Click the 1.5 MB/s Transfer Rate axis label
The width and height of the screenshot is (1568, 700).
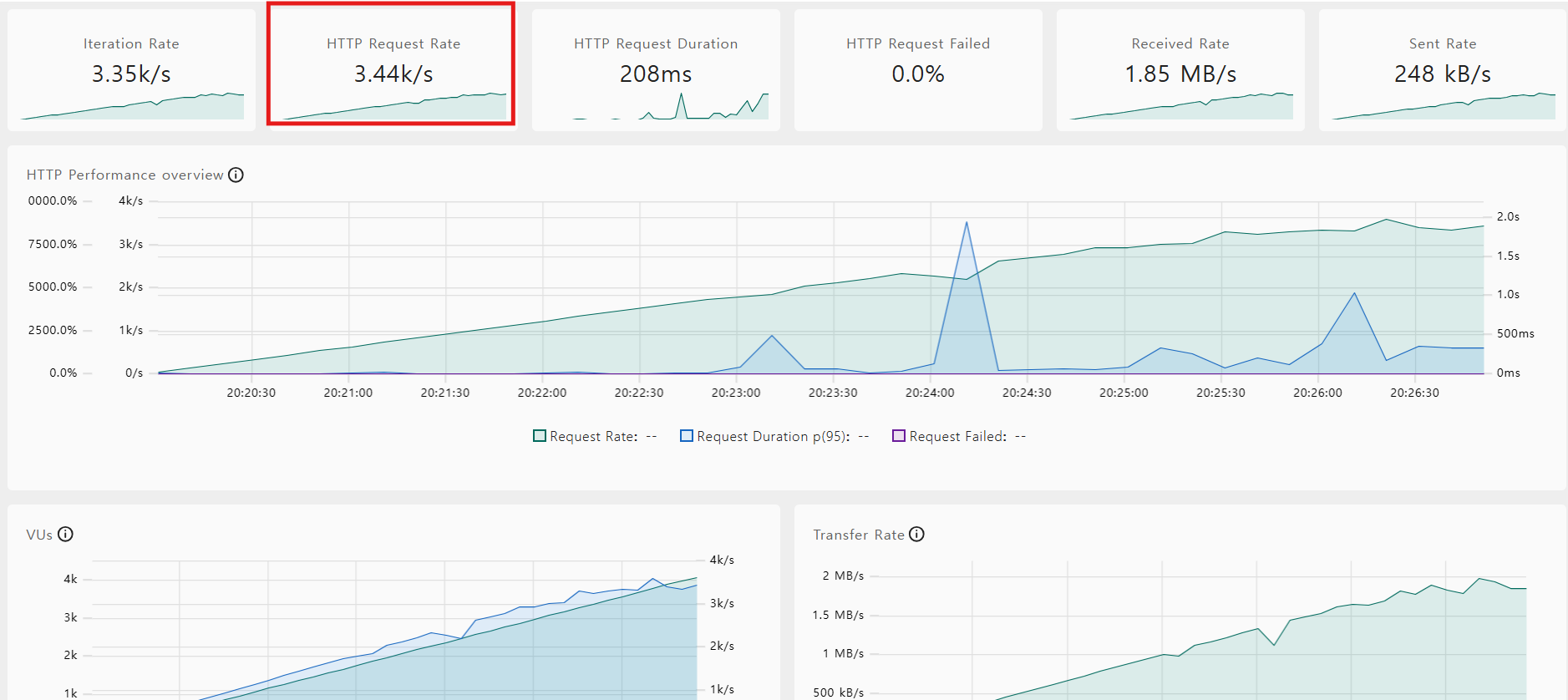coord(838,615)
